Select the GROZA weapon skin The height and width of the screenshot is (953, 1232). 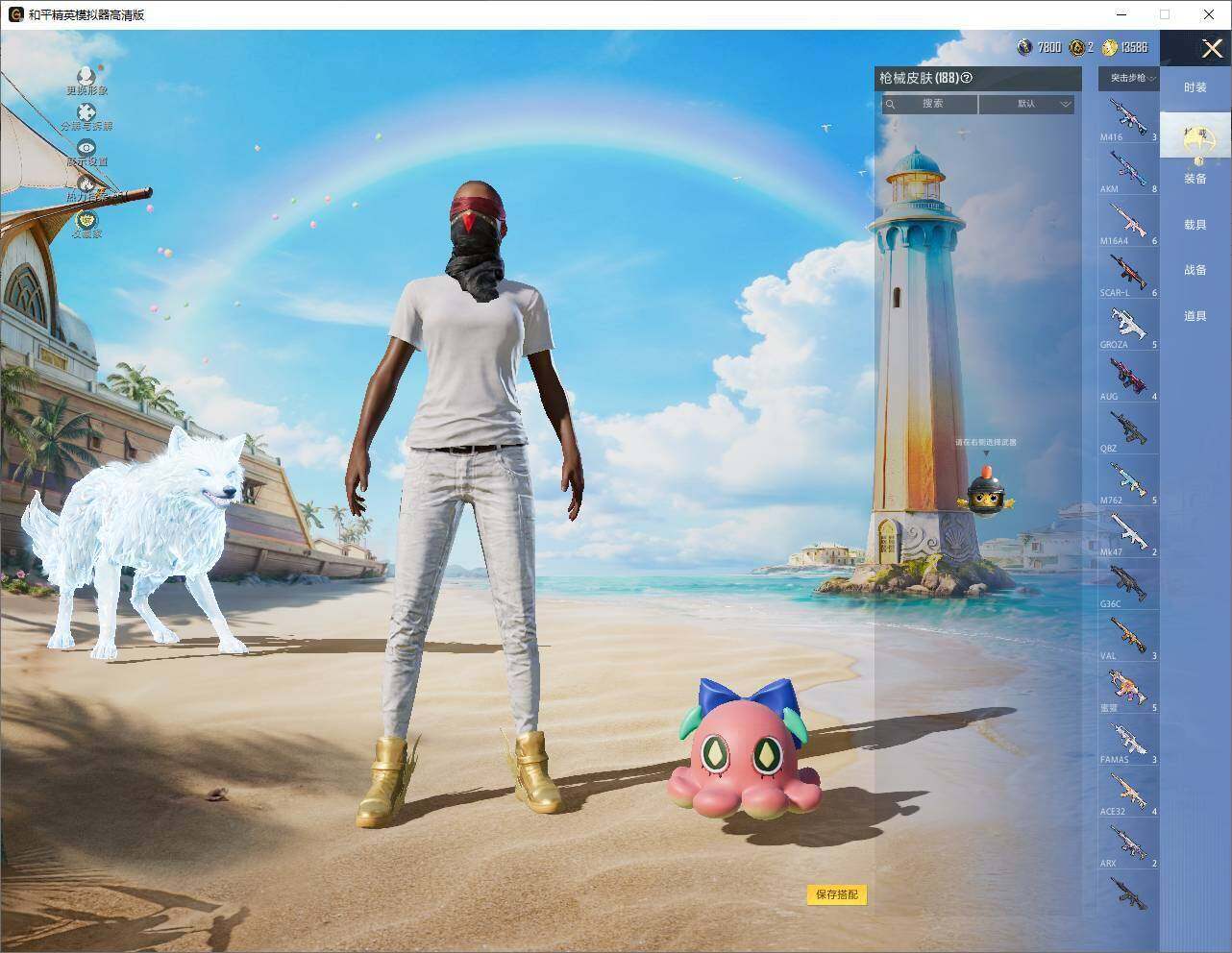point(1129,326)
